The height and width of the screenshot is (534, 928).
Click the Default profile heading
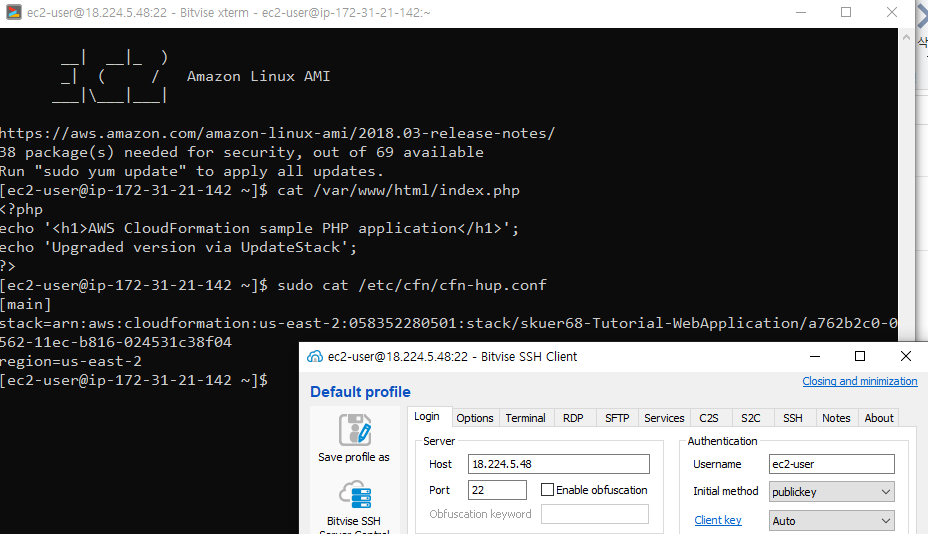point(360,392)
